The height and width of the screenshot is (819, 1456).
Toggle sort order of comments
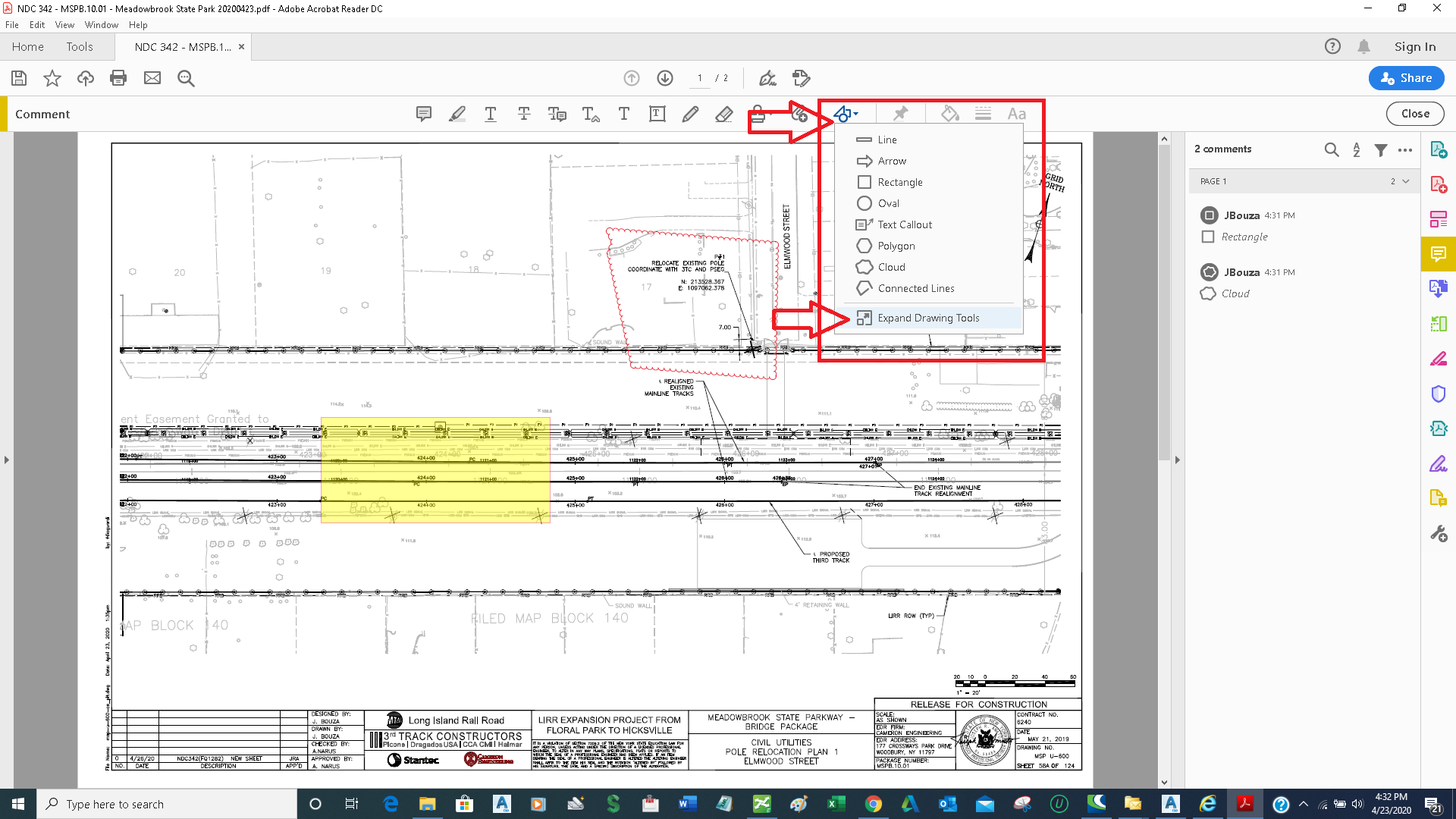[x=1357, y=149]
